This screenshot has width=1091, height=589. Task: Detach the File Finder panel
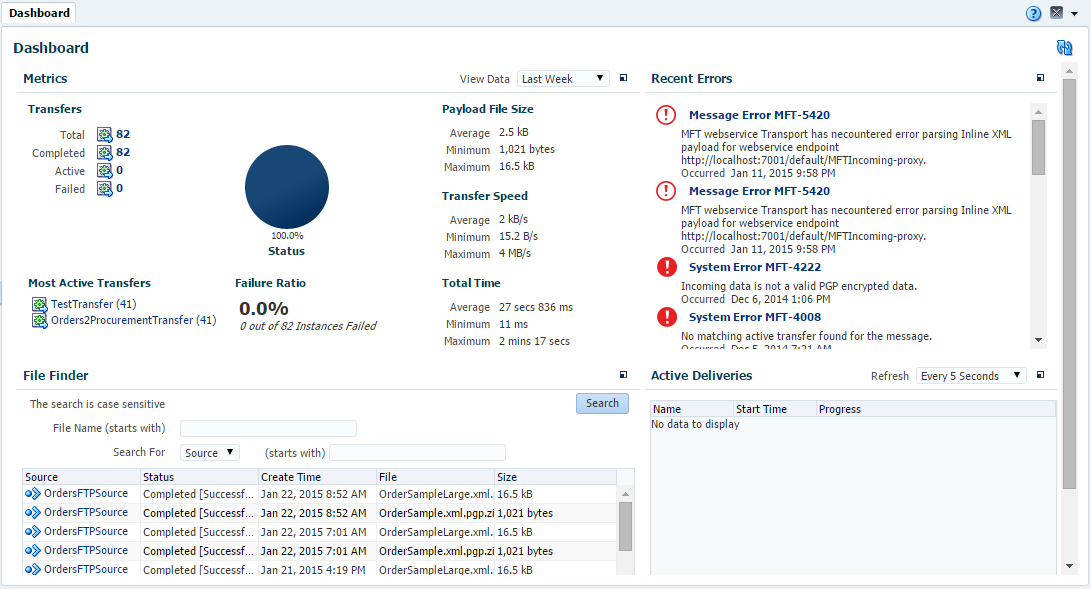click(x=623, y=374)
